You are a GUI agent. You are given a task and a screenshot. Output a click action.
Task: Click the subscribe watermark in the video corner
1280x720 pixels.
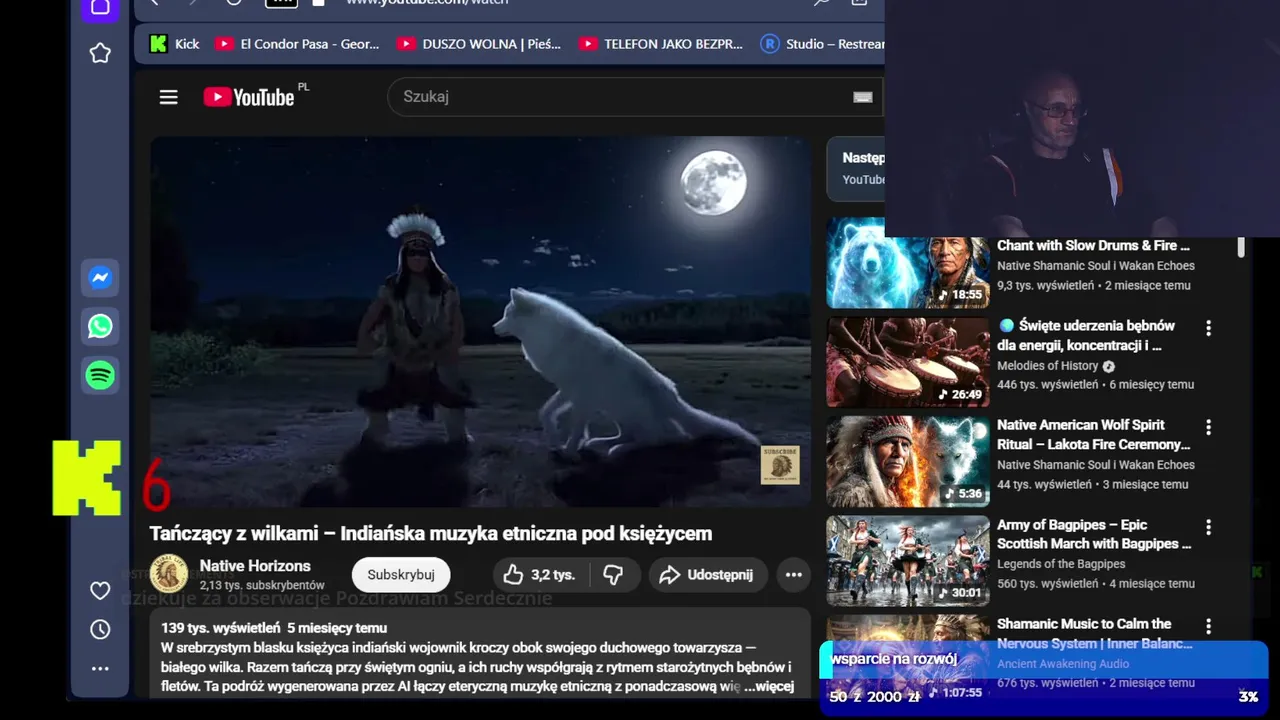pyautogui.click(x=780, y=465)
